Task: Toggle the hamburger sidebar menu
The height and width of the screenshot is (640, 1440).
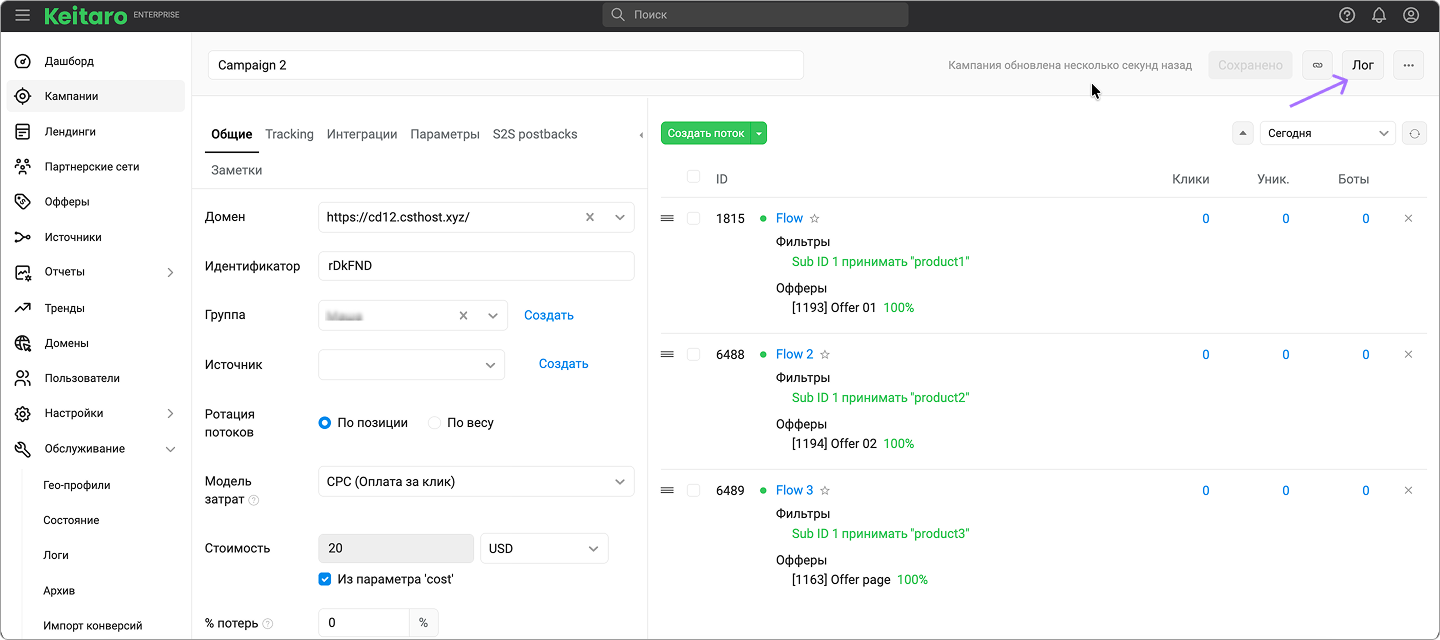Action: (x=22, y=15)
